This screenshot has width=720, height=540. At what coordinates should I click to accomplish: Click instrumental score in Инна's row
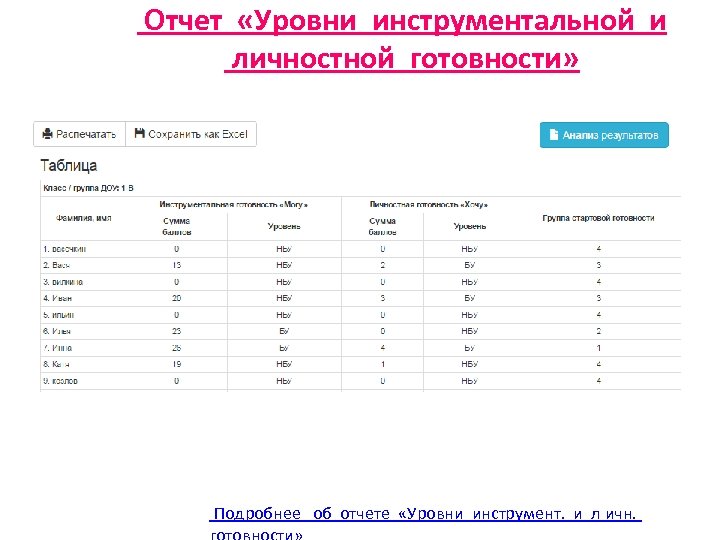177,348
